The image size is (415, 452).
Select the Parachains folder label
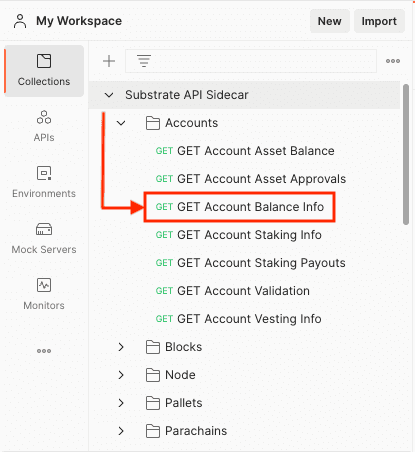point(196,431)
